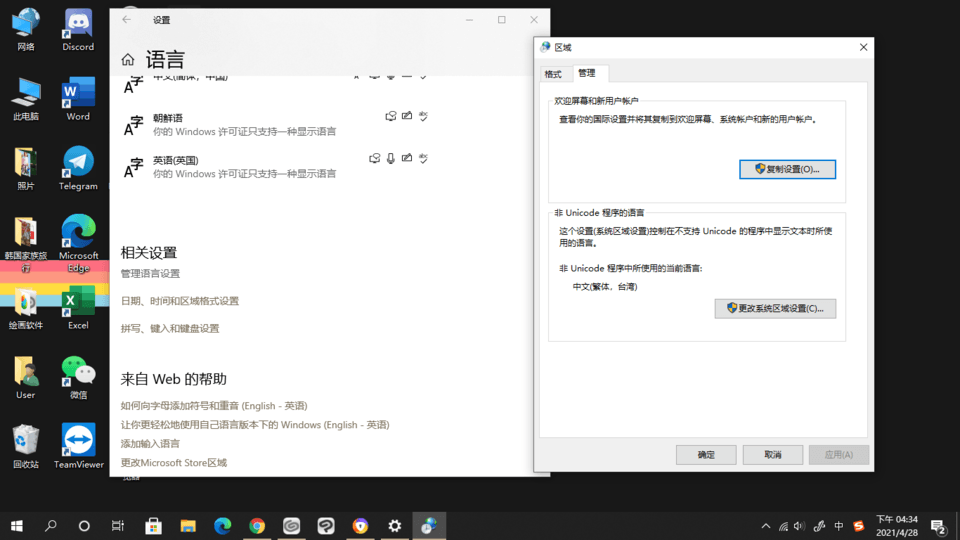Open the 日期、时间和区域格式设置 link
This screenshot has width=960, height=540.
180,301
